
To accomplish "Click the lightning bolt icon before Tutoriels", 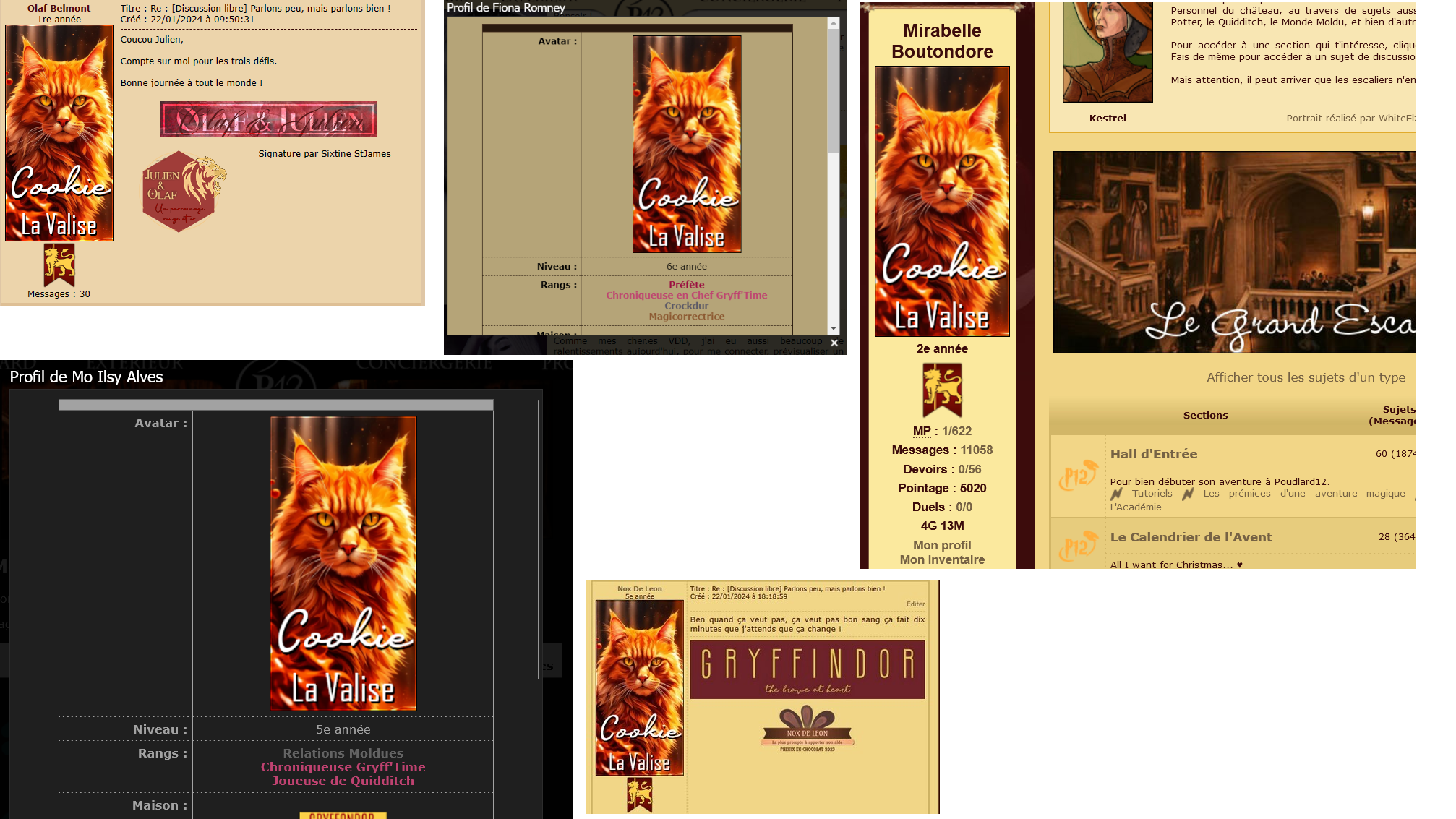I will tap(1117, 494).
